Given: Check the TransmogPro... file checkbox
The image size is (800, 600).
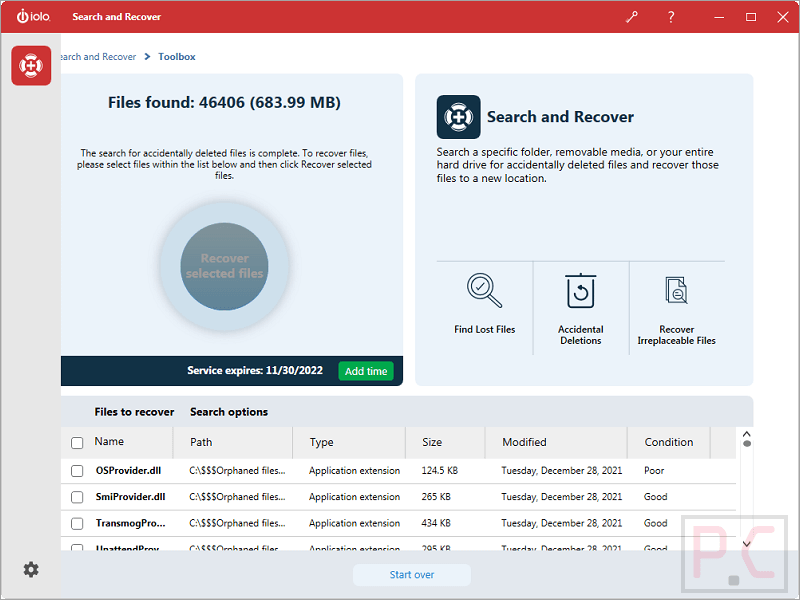Looking at the screenshot, I should pyautogui.click(x=77, y=523).
